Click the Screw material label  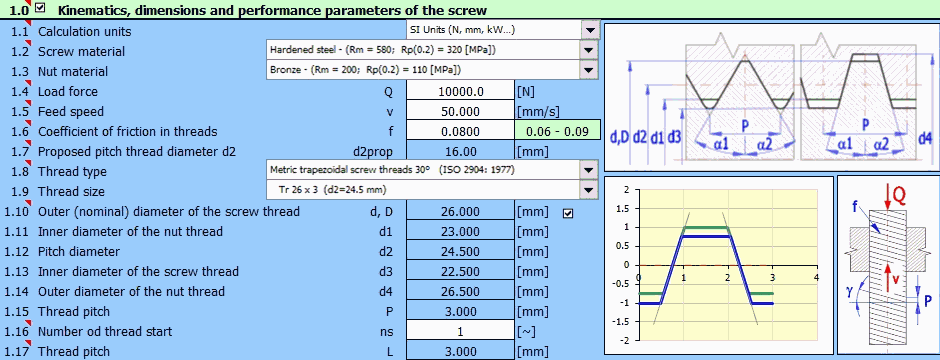tap(82, 52)
